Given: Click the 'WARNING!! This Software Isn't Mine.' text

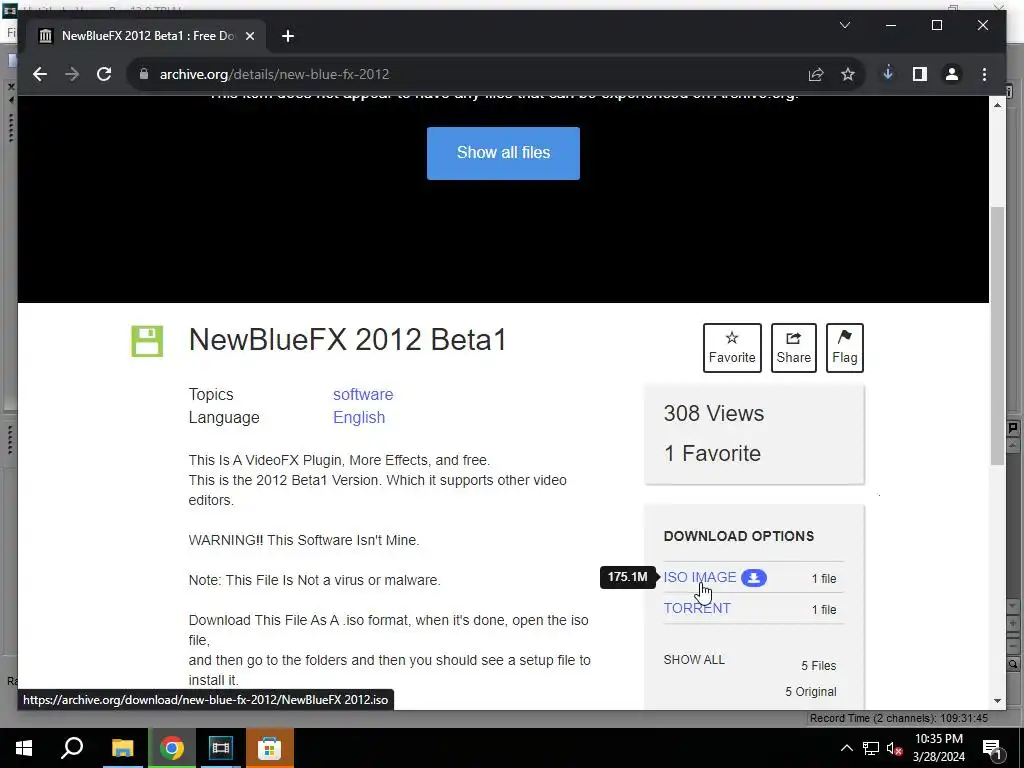Looking at the screenshot, I should (304, 540).
